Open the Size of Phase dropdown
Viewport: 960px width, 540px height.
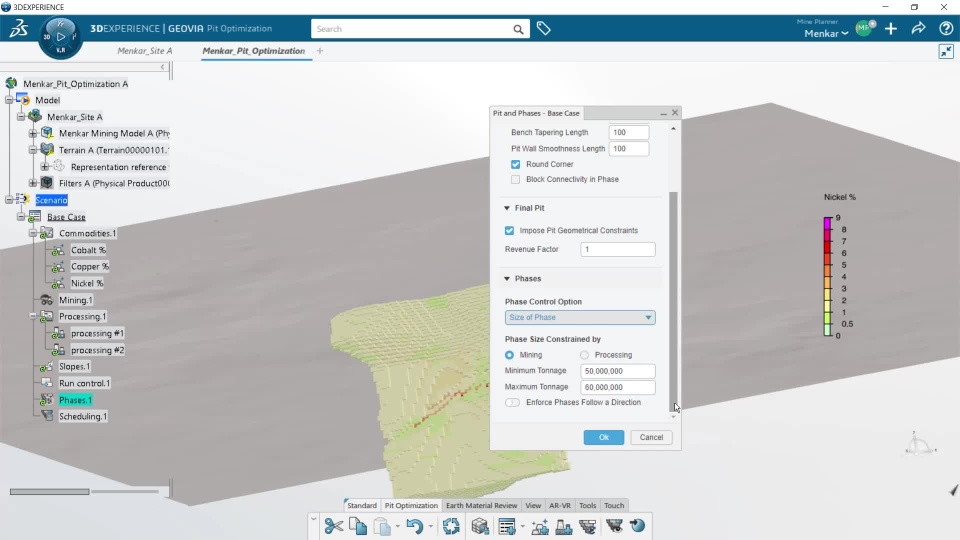(x=580, y=317)
